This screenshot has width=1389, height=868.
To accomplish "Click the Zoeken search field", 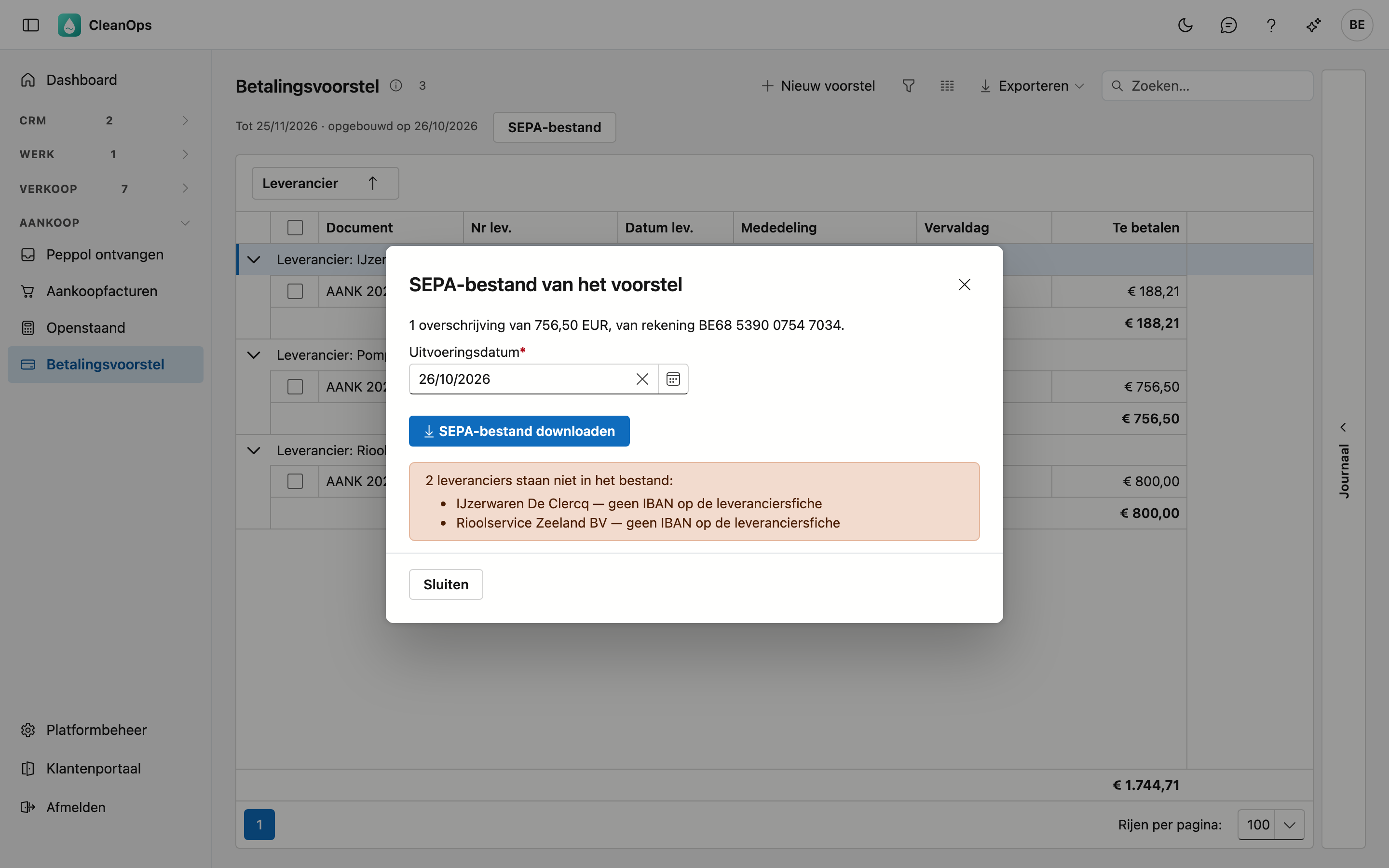I will [1207, 86].
